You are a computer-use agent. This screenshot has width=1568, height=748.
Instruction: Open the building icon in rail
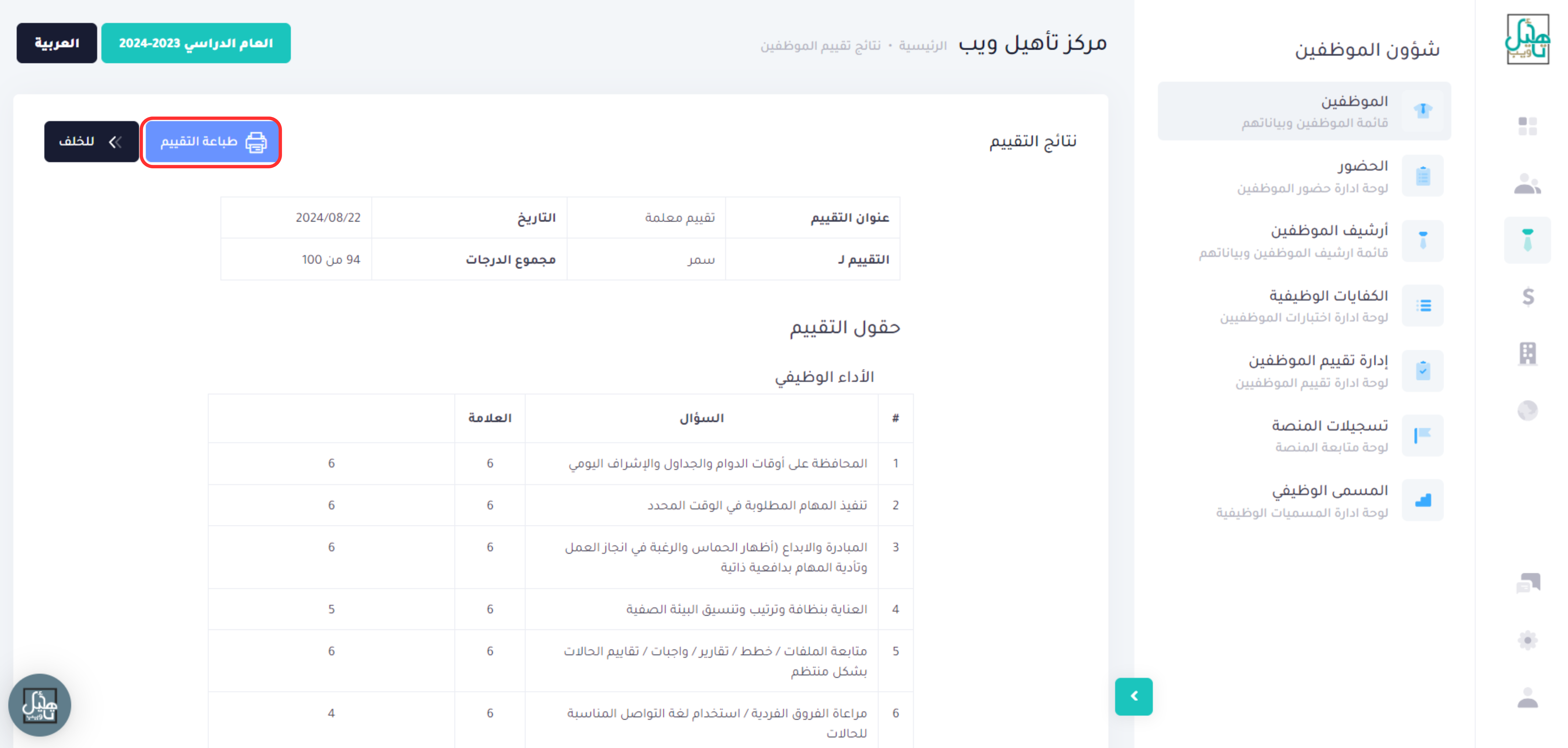tap(1527, 353)
